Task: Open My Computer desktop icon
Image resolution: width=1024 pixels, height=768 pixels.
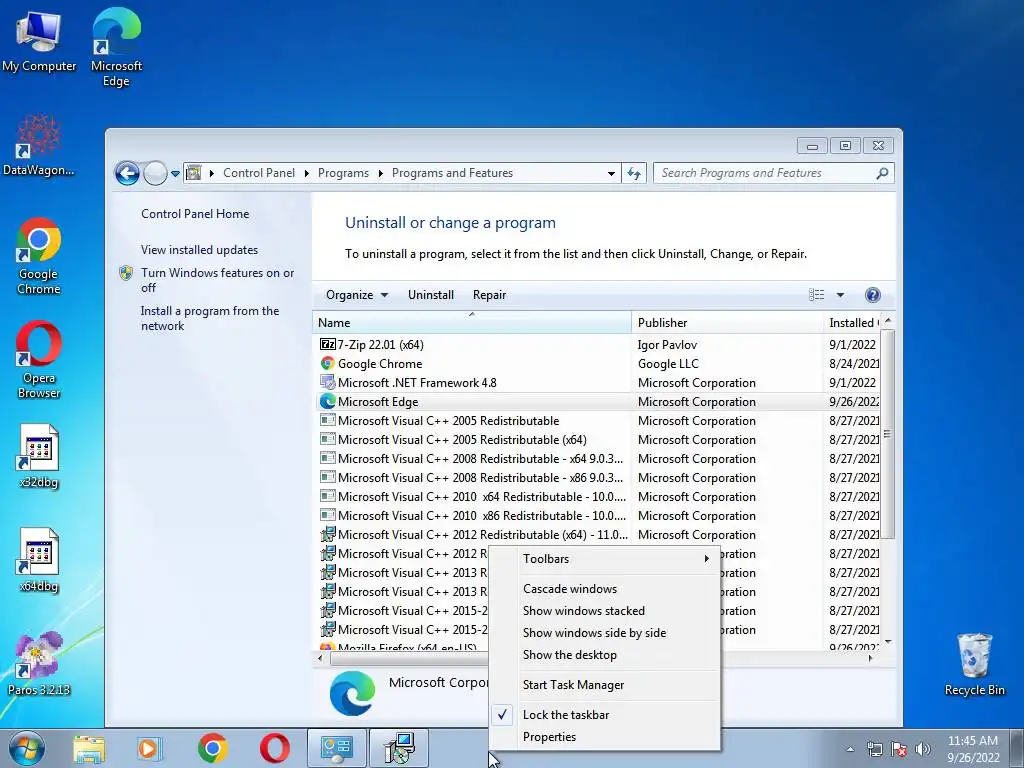Action: tap(39, 40)
